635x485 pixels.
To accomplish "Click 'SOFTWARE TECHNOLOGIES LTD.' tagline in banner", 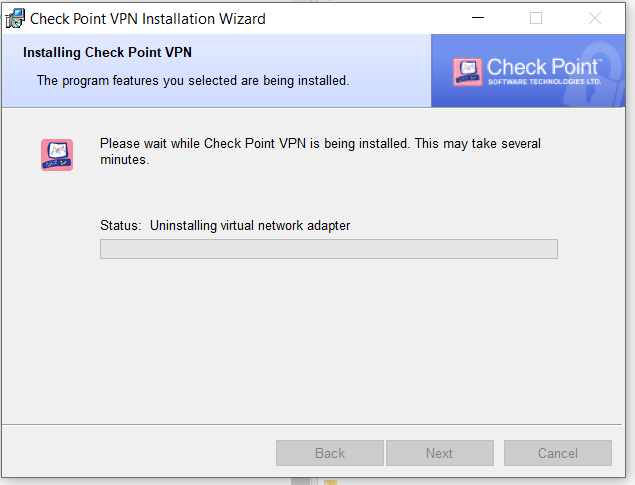I will [545, 81].
